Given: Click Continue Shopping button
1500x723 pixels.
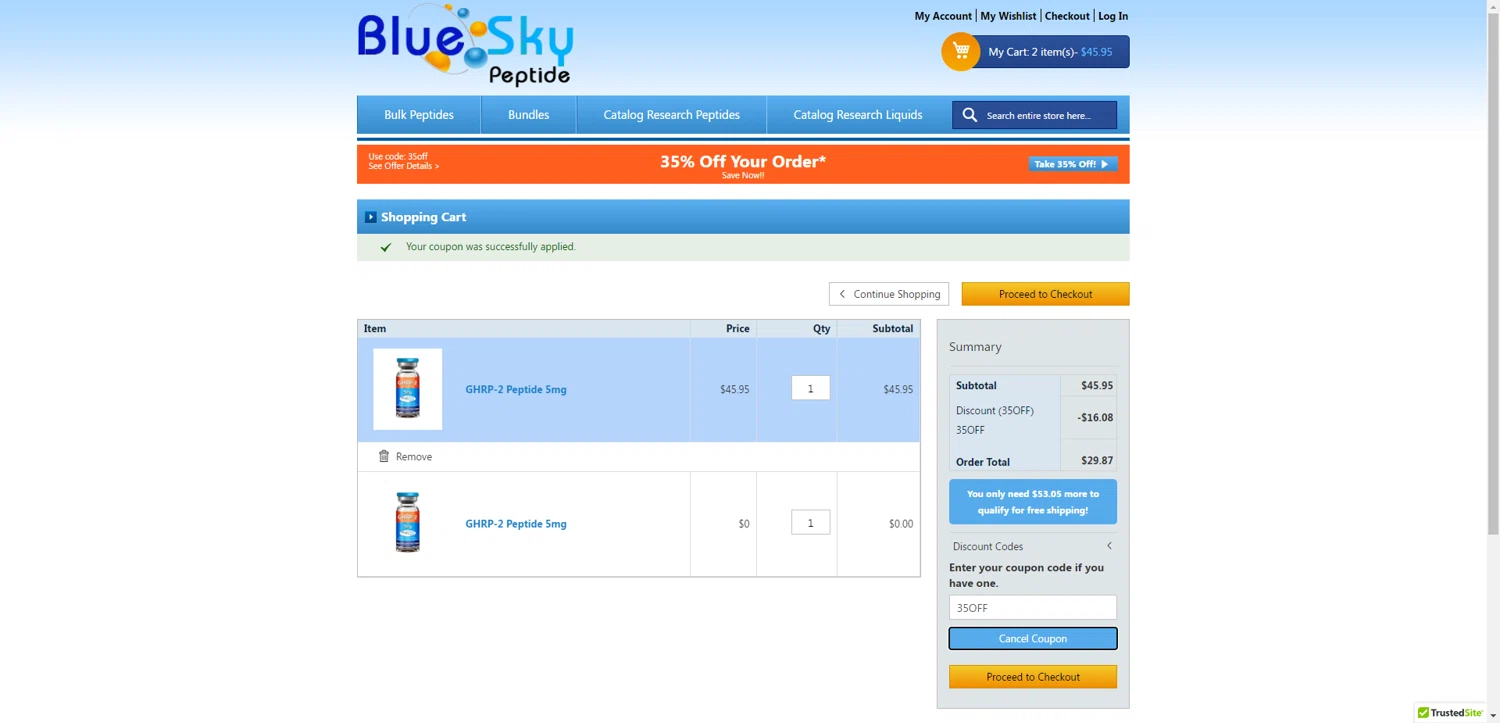Looking at the screenshot, I should (x=889, y=294).
